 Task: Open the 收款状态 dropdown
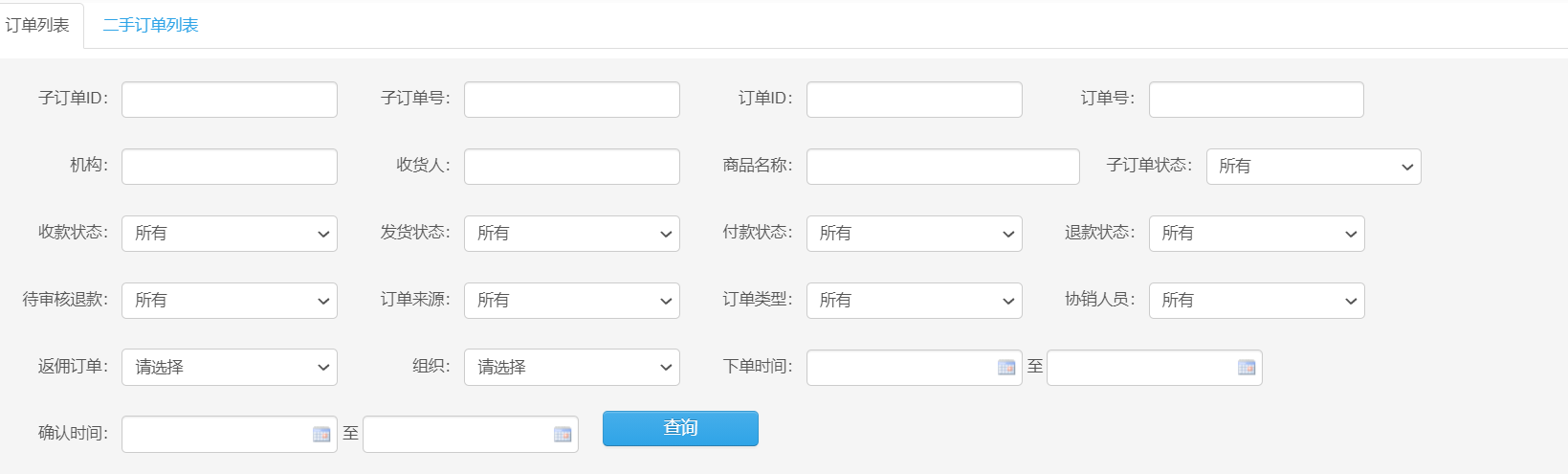[x=230, y=234]
